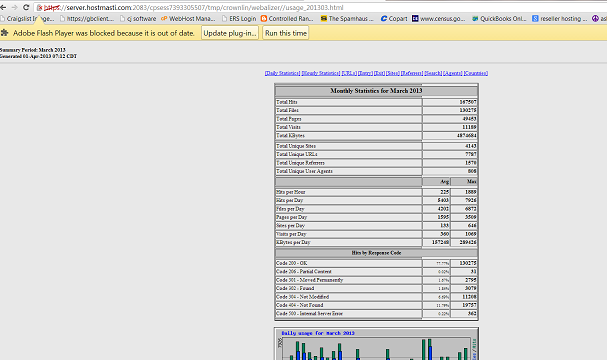Jump to the URLs section link

(349, 73)
